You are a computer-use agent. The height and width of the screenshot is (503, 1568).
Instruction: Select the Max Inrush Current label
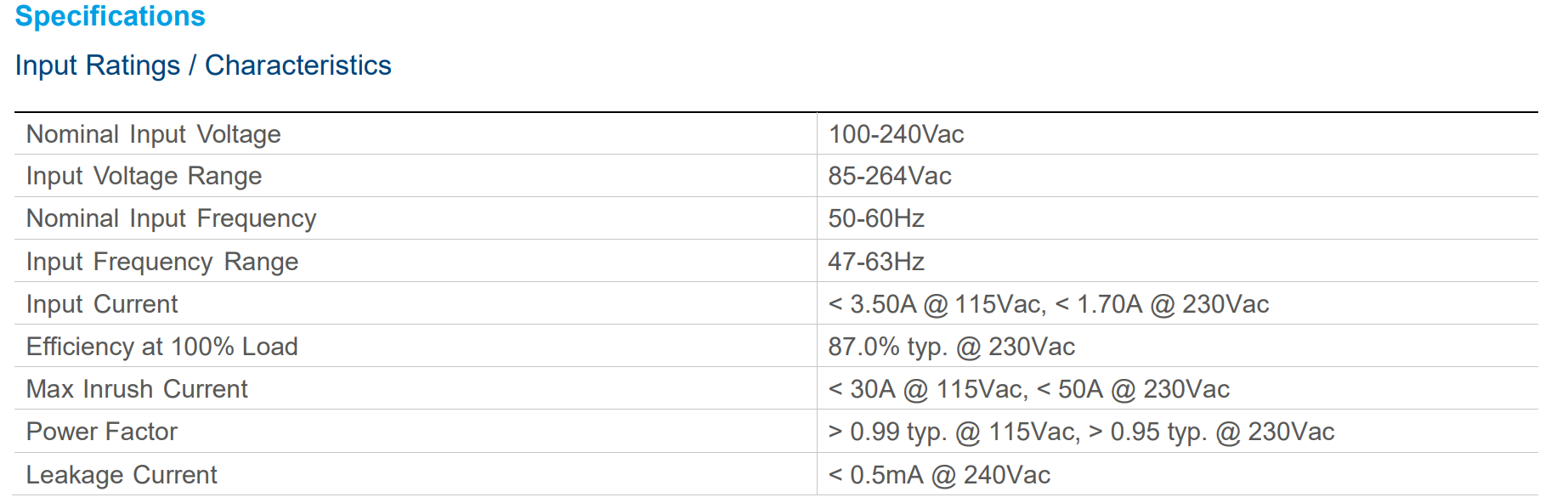pos(137,389)
